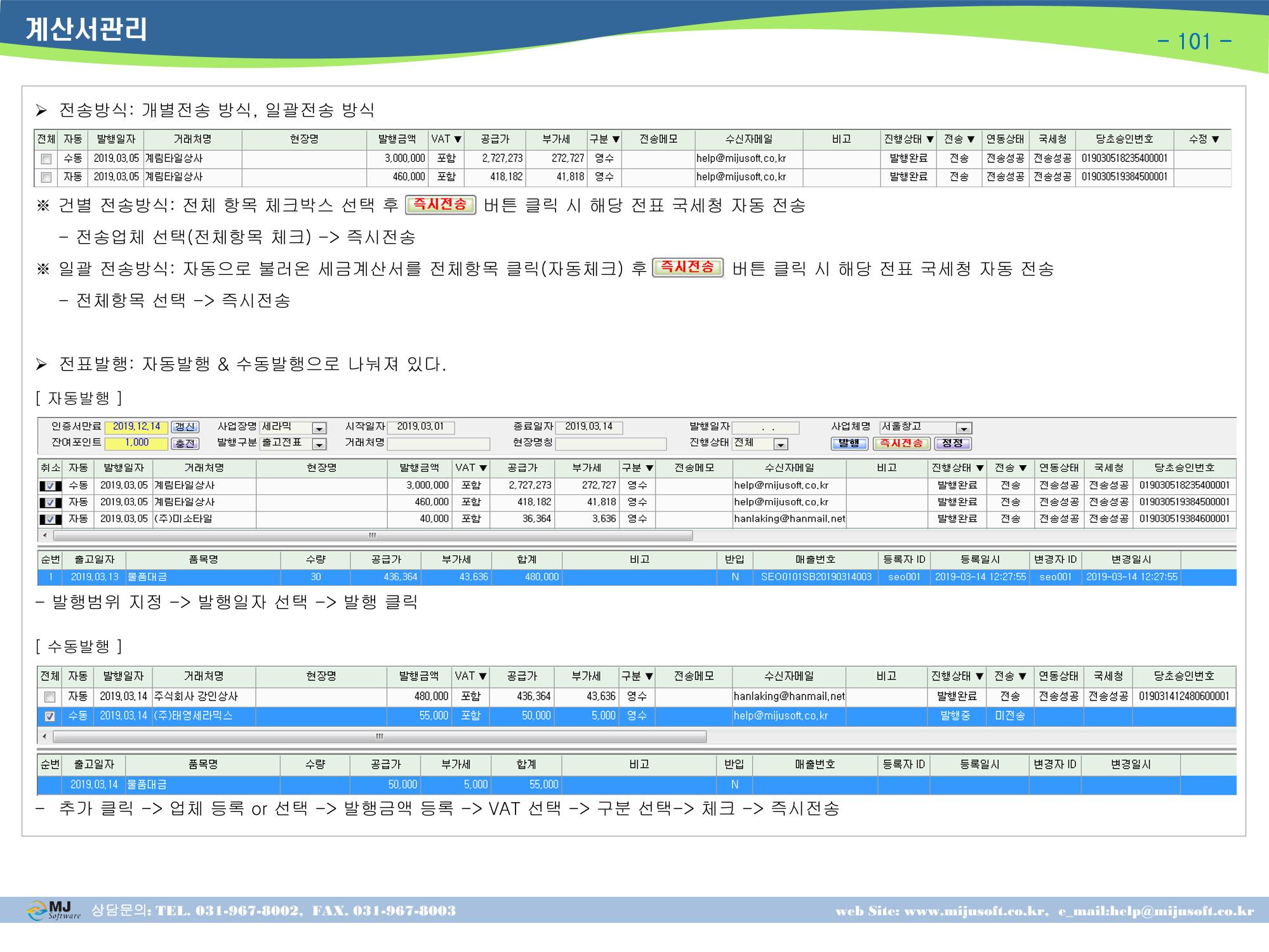
Task: Click the 갱신 button beside 인증서만료
Action: point(185,427)
